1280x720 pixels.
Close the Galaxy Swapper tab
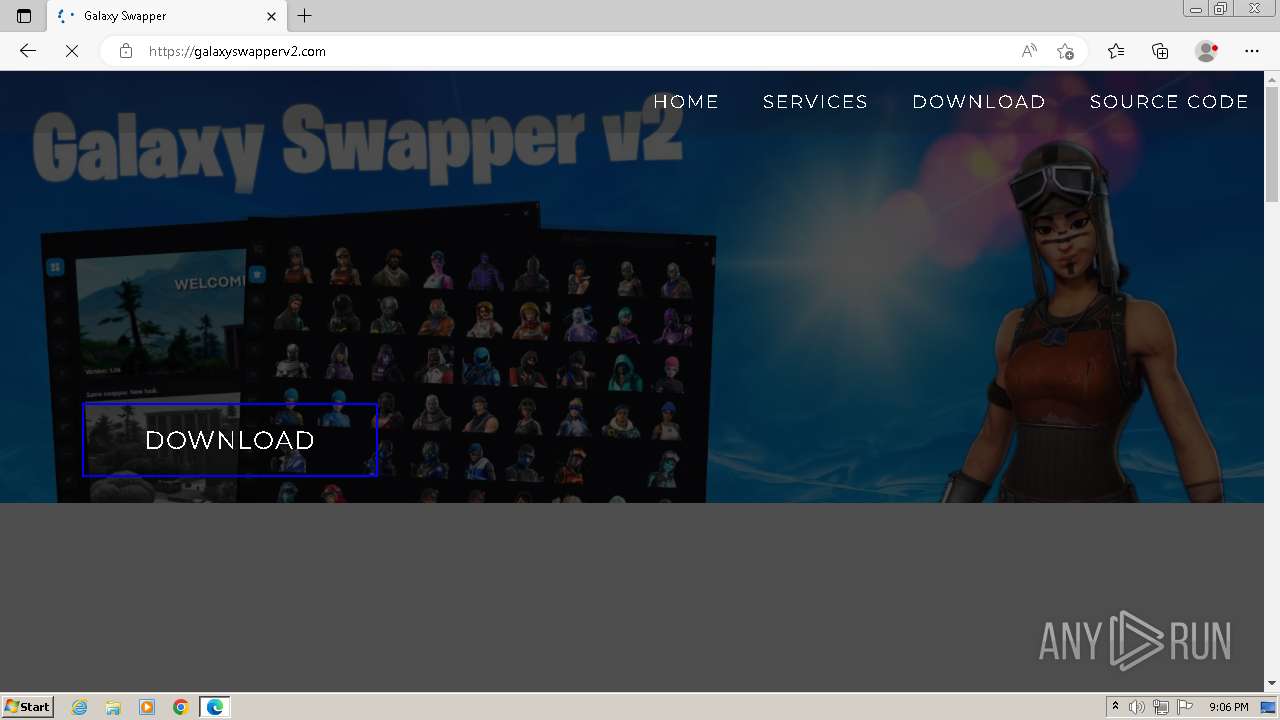272,16
